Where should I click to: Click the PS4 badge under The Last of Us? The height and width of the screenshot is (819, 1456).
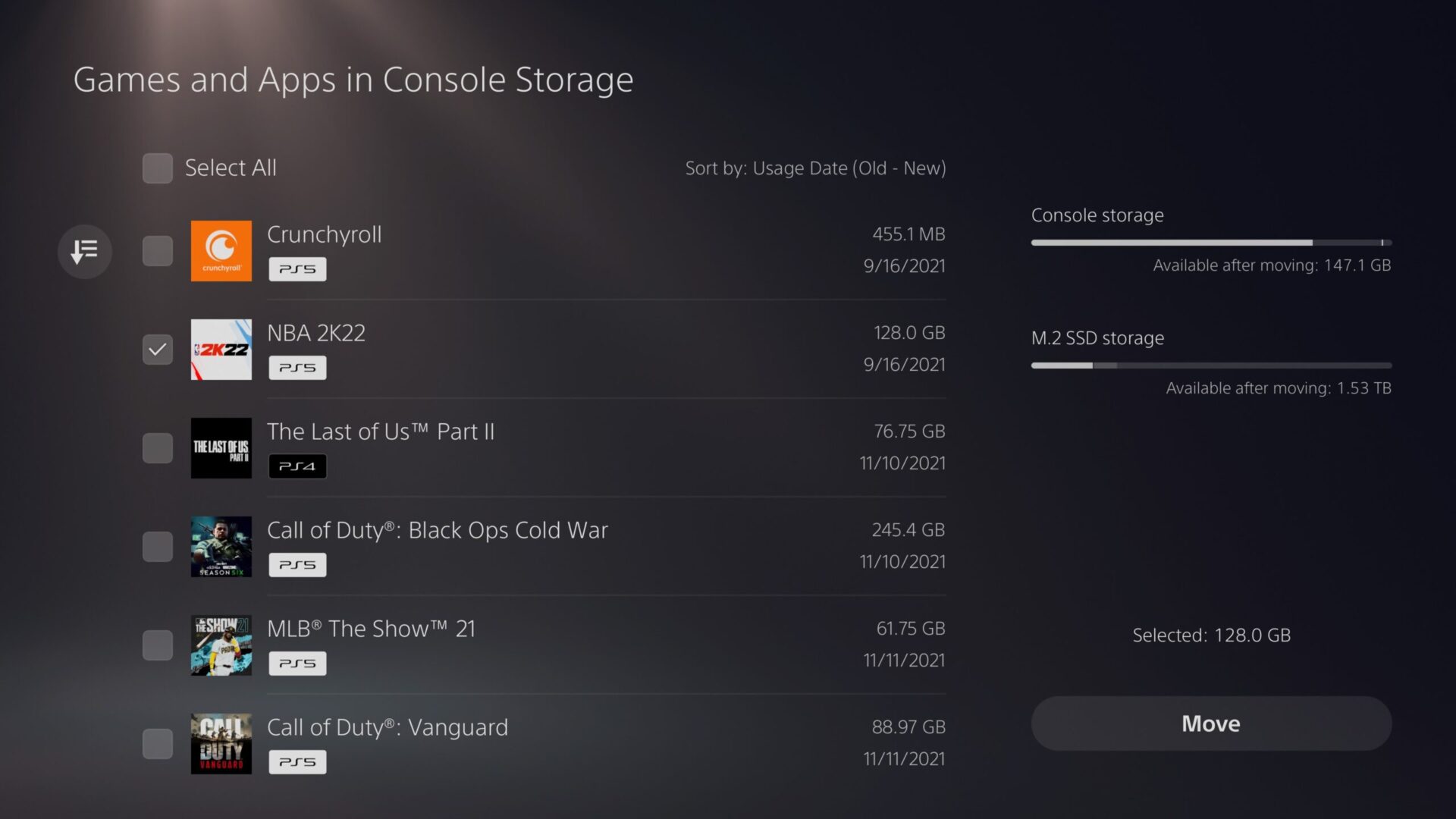297,466
